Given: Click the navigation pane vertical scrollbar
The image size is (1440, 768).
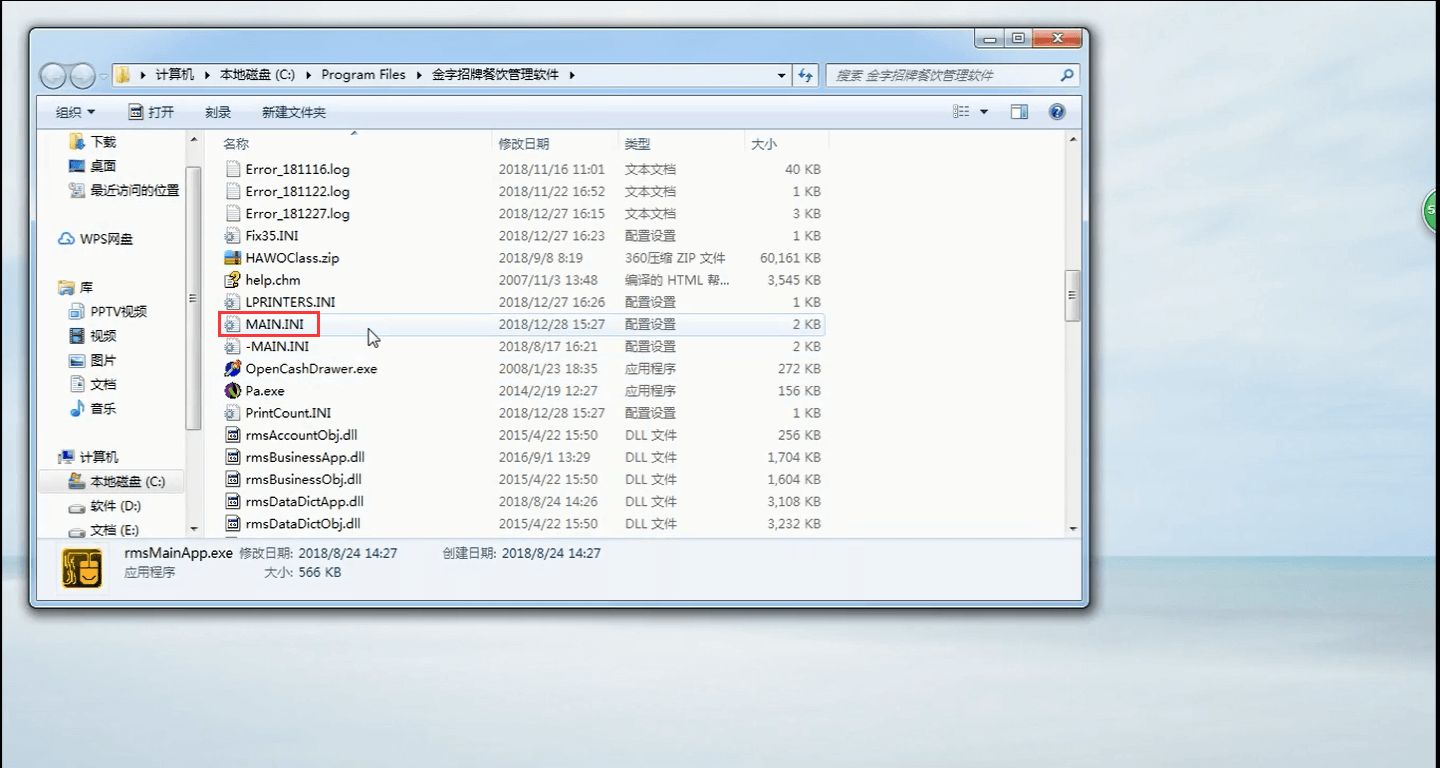Looking at the screenshot, I should pos(193,298).
